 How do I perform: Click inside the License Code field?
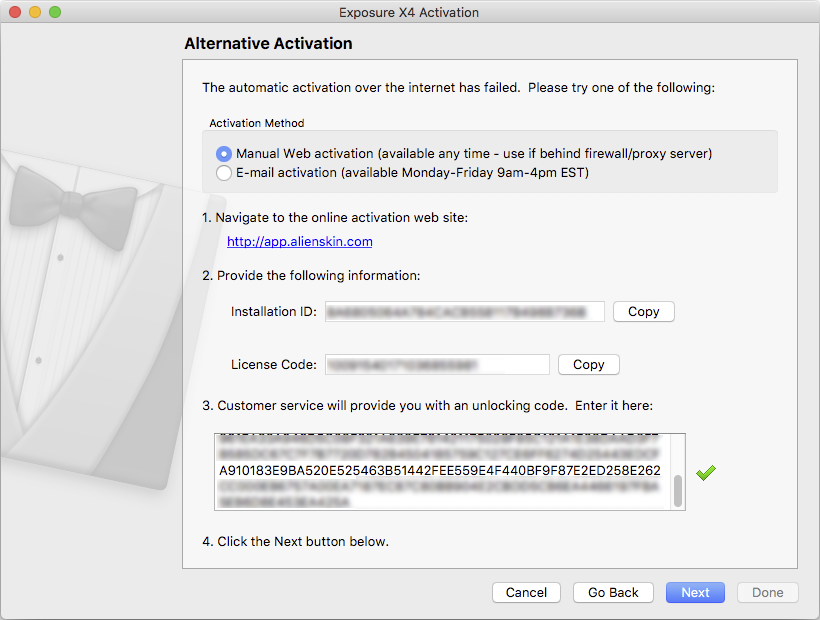[437, 364]
